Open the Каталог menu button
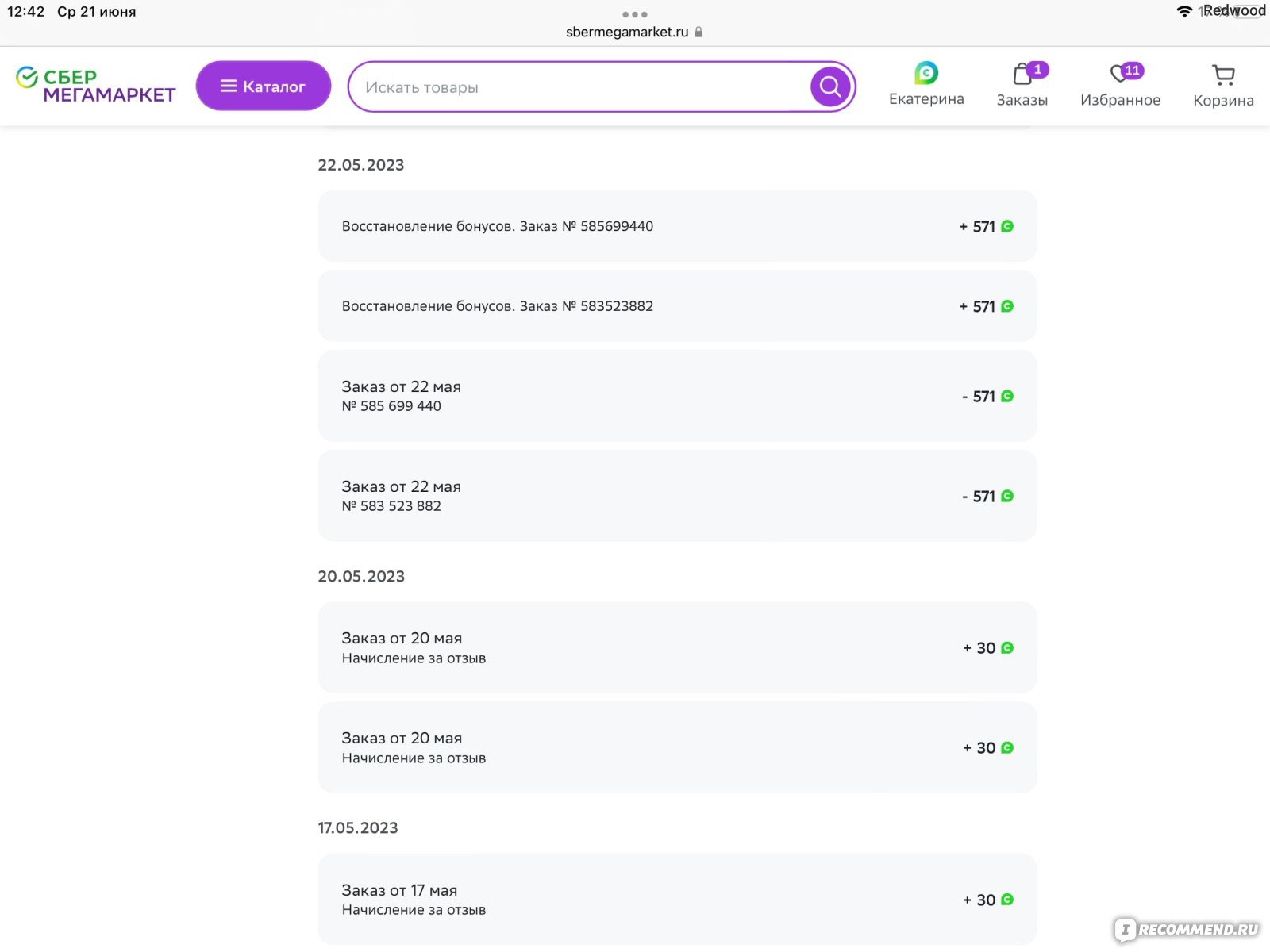 point(264,86)
